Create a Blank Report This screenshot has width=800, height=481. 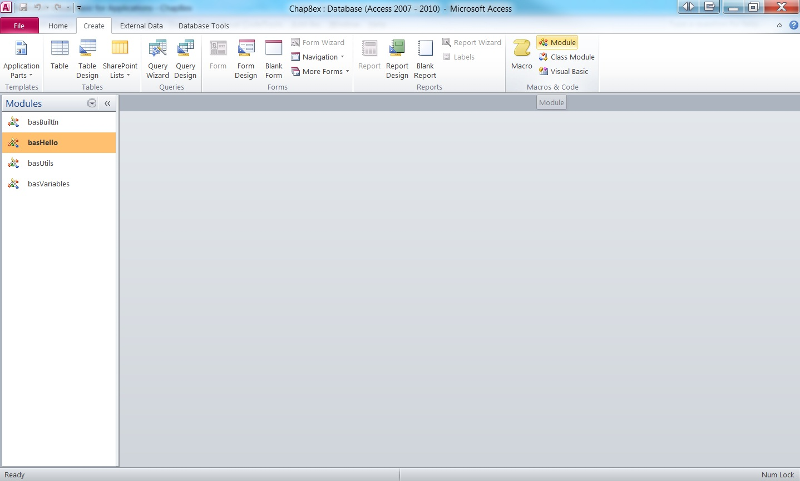424,59
